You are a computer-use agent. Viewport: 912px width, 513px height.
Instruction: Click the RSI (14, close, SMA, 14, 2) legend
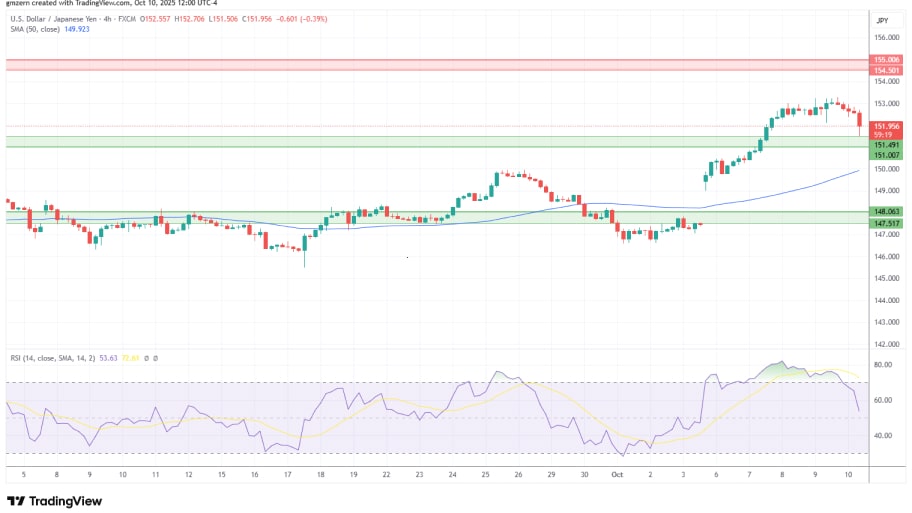click(52, 357)
